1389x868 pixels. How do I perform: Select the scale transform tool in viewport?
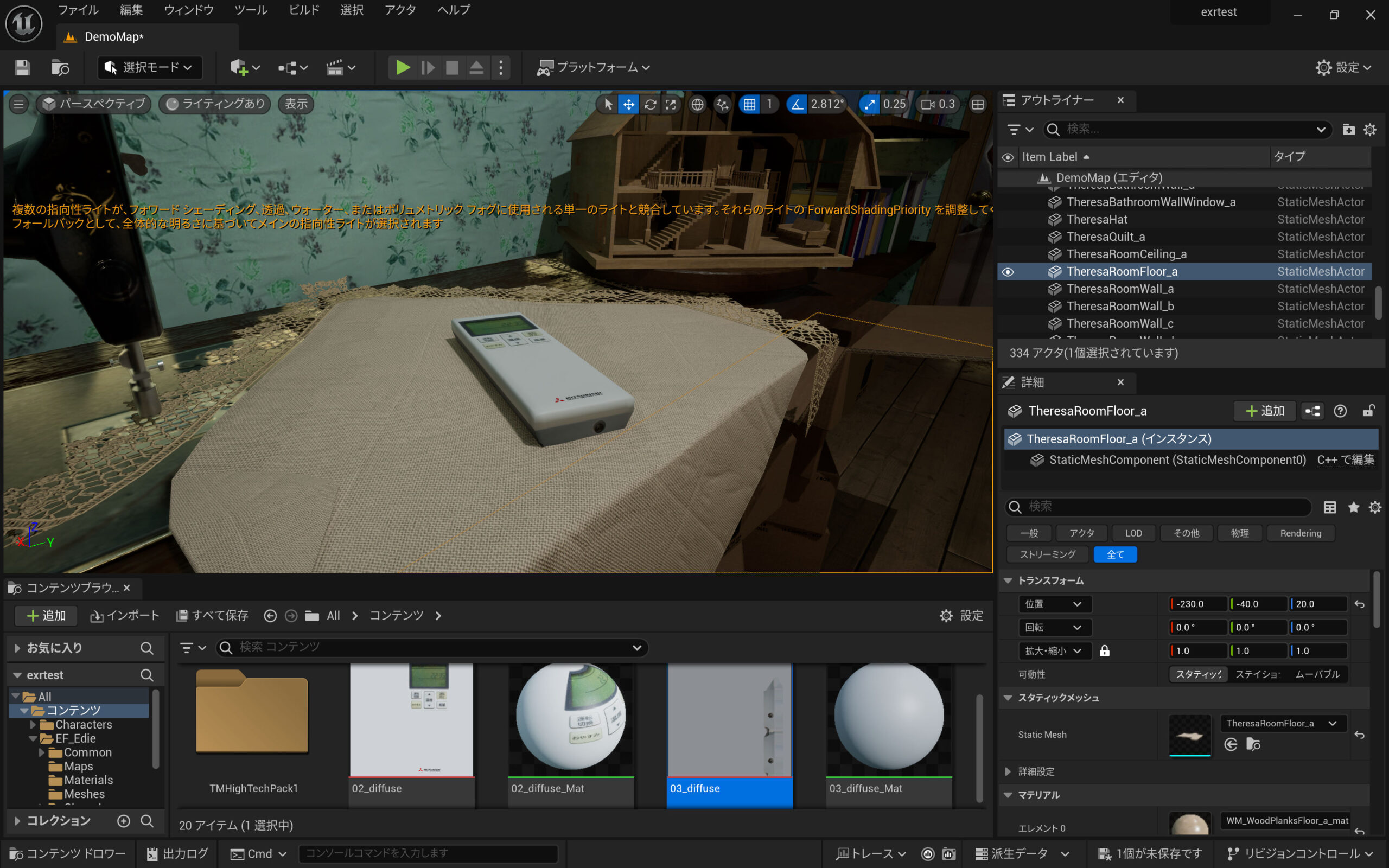point(671,104)
